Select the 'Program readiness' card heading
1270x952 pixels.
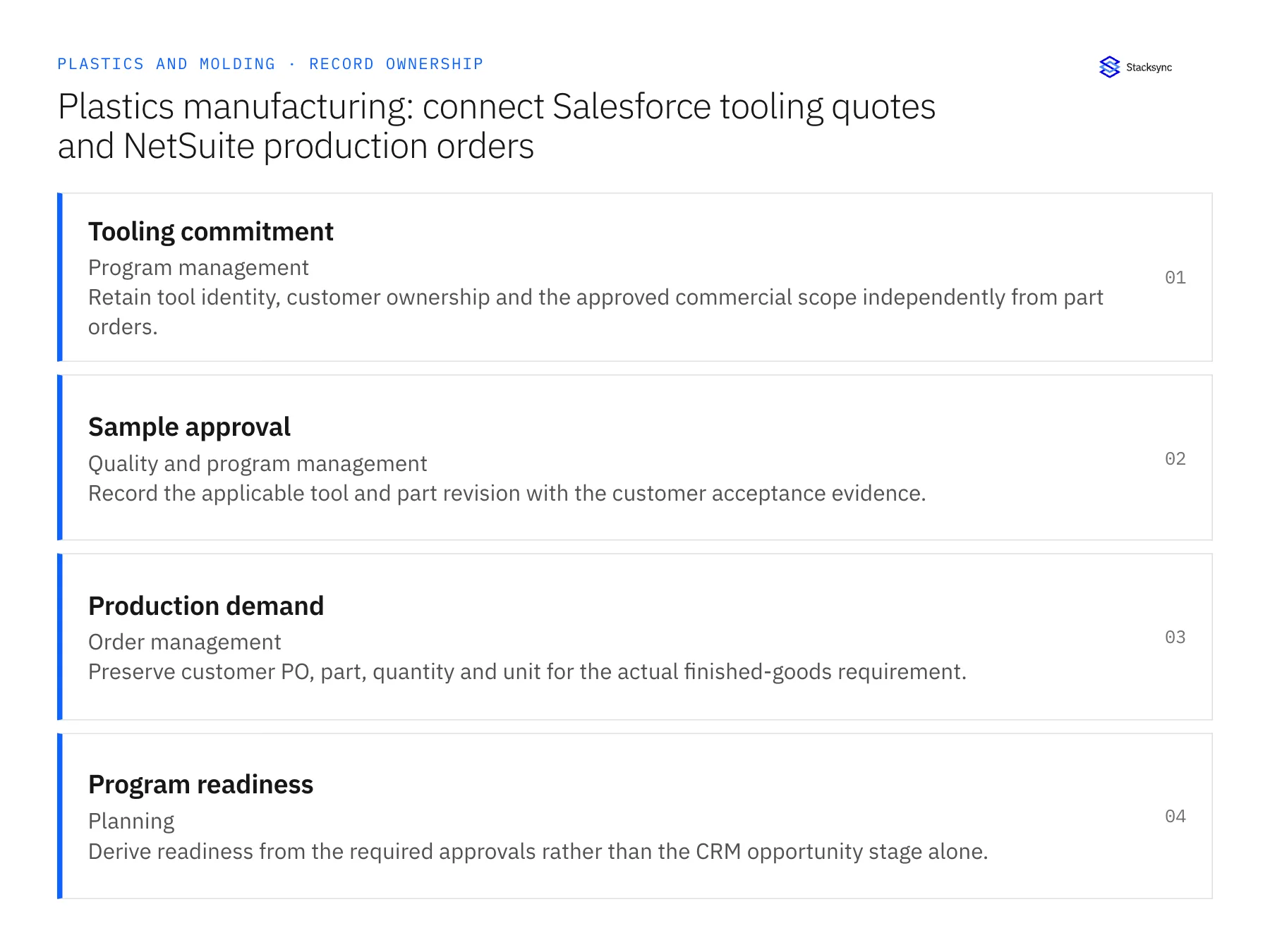pyautogui.click(x=200, y=785)
